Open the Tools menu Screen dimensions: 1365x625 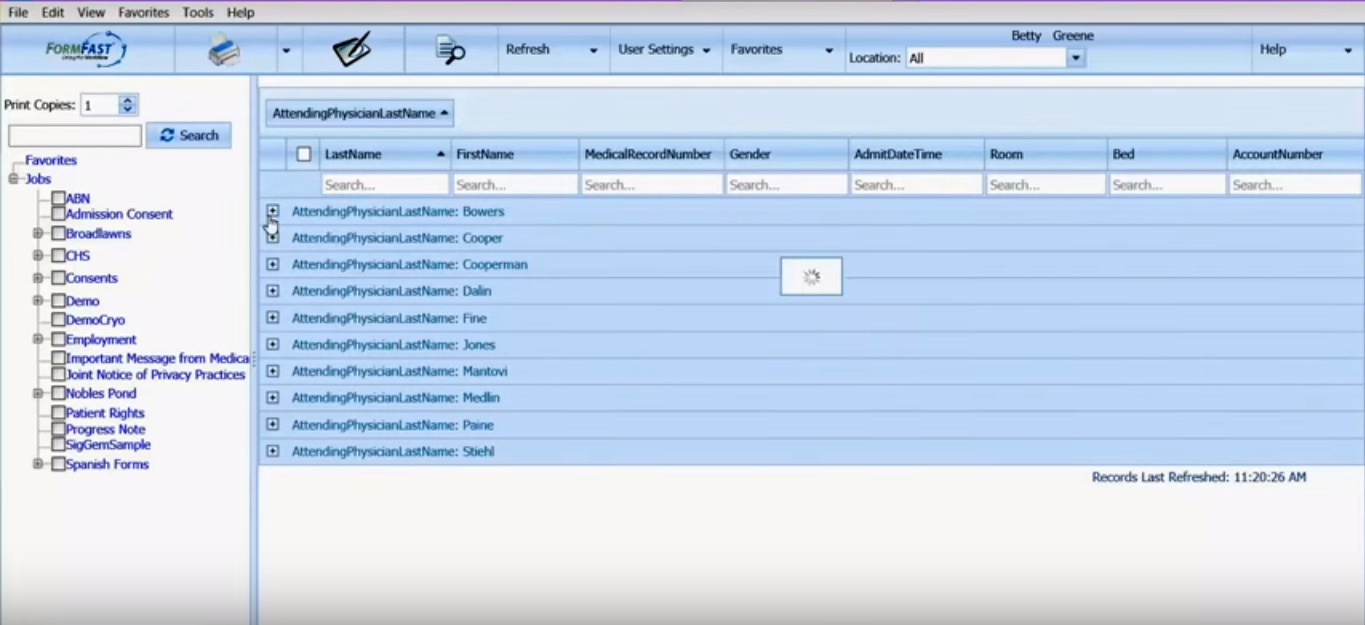pyautogui.click(x=198, y=13)
